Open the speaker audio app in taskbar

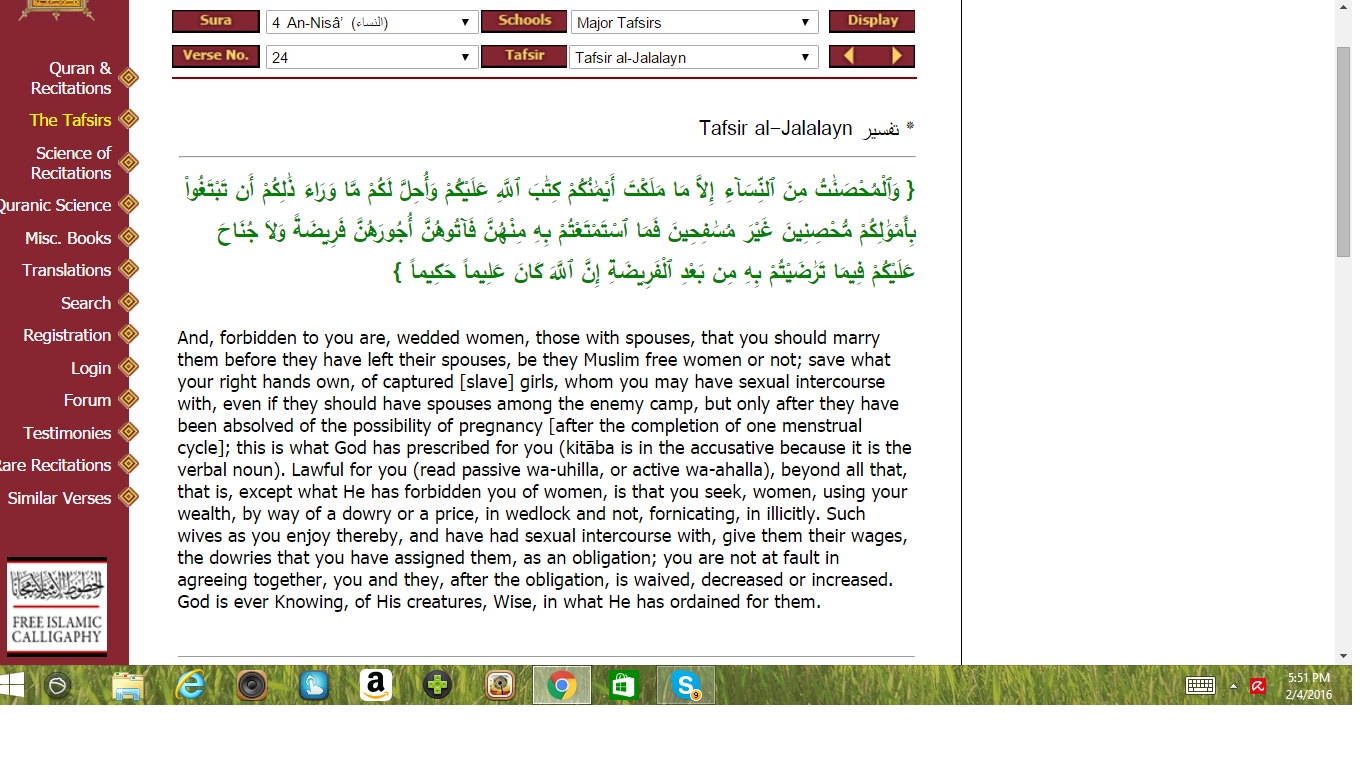click(252, 686)
